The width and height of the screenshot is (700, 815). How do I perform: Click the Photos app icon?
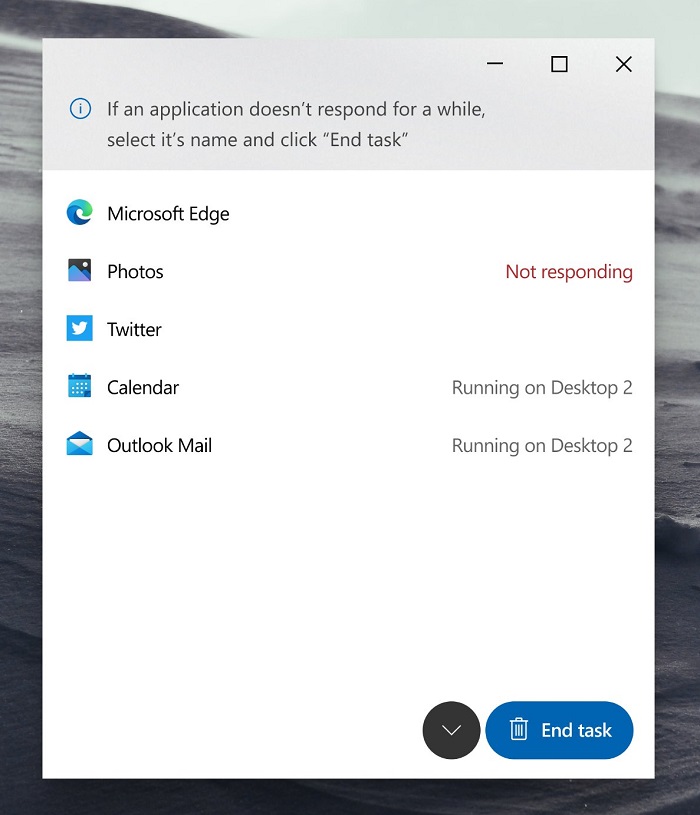tap(79, 271)
